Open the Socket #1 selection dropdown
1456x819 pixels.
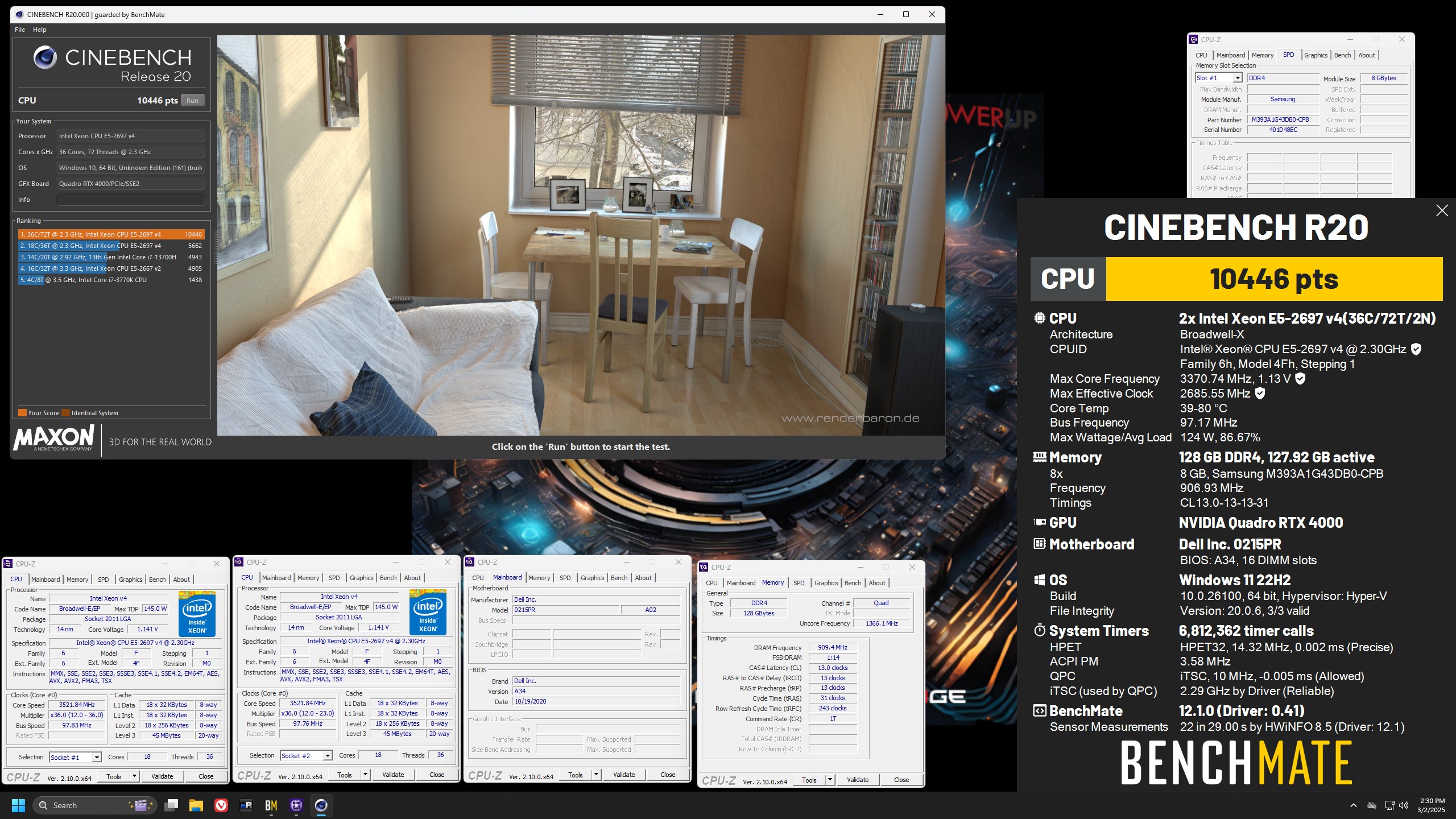coord(97,757)
